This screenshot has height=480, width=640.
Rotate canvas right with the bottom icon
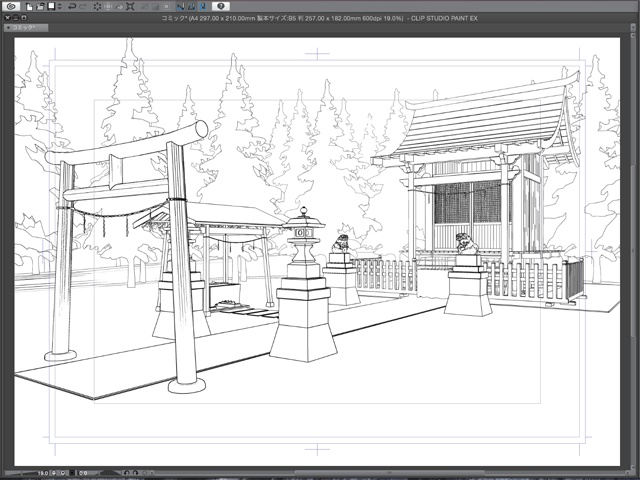point(136,473)
